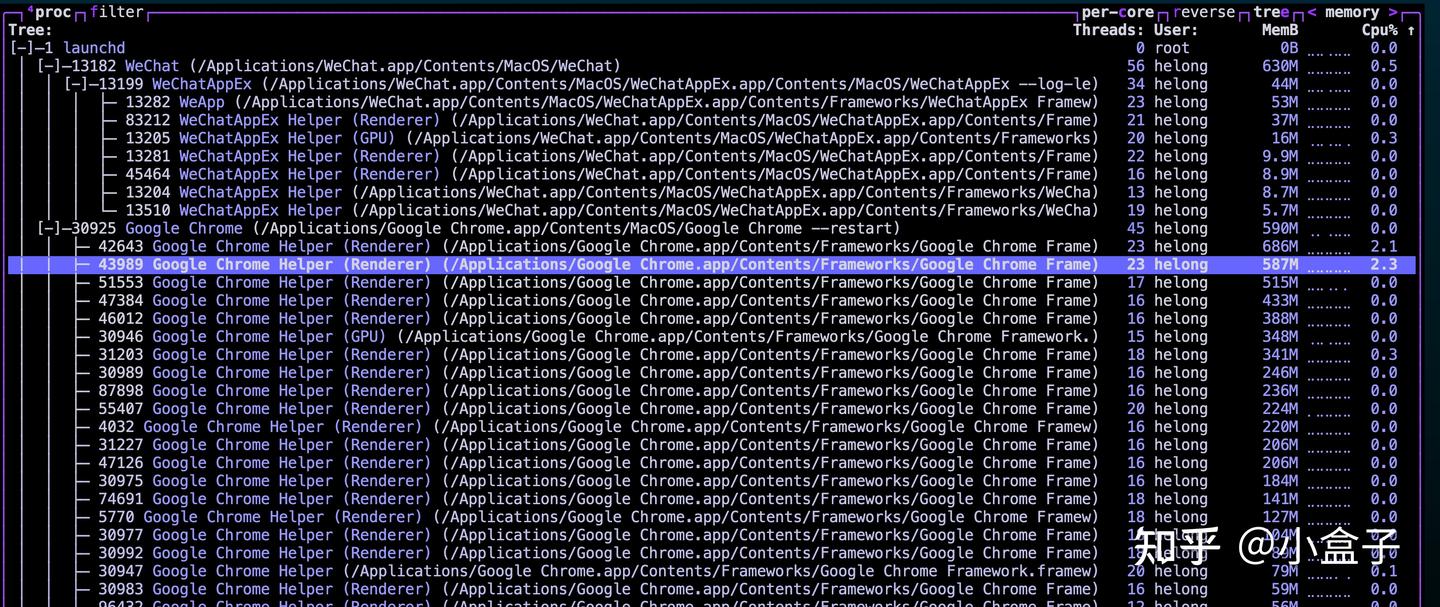This screenshot has height=607, width=1440.
Task: Click the Threads: column header
Action: coord(1109,30)
